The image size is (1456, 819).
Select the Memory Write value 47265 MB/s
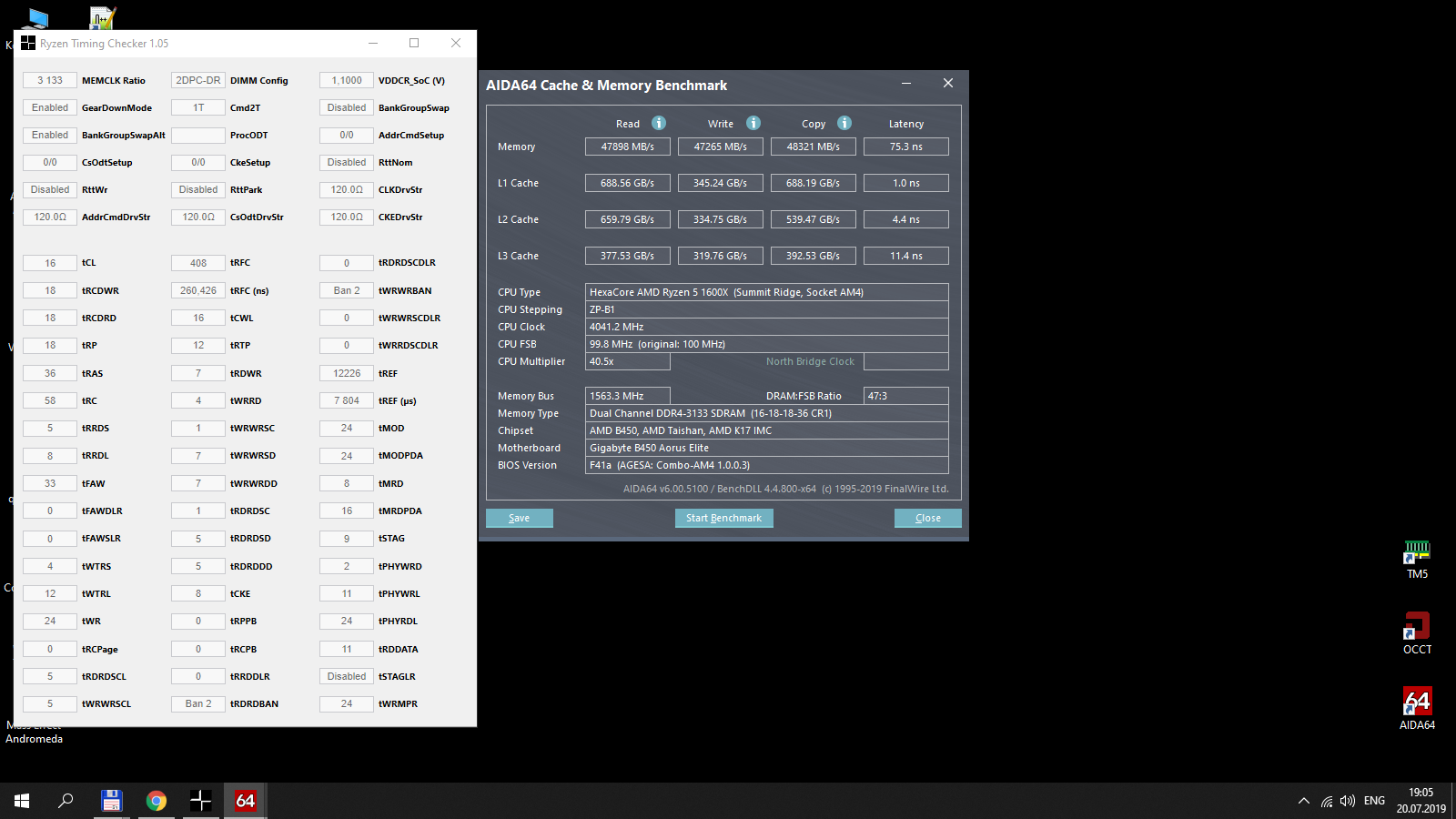[x=721, y=147]
